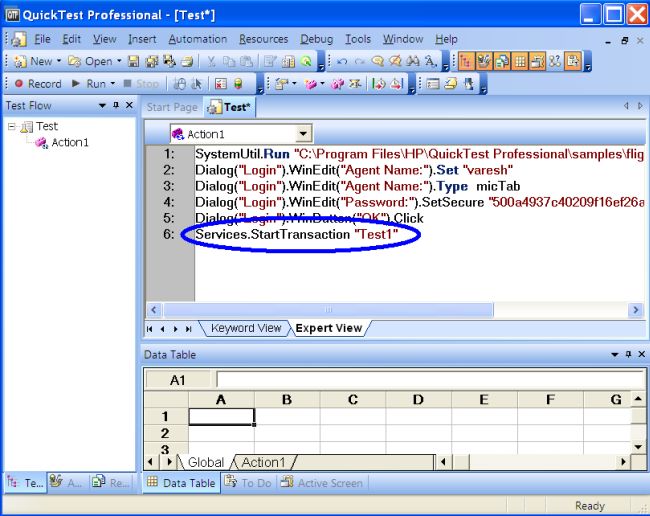The height and width of the screenshot is (516, 650).
Task: Toggle the last highlighted view toolbar button
Action: [x=573, y=61]
